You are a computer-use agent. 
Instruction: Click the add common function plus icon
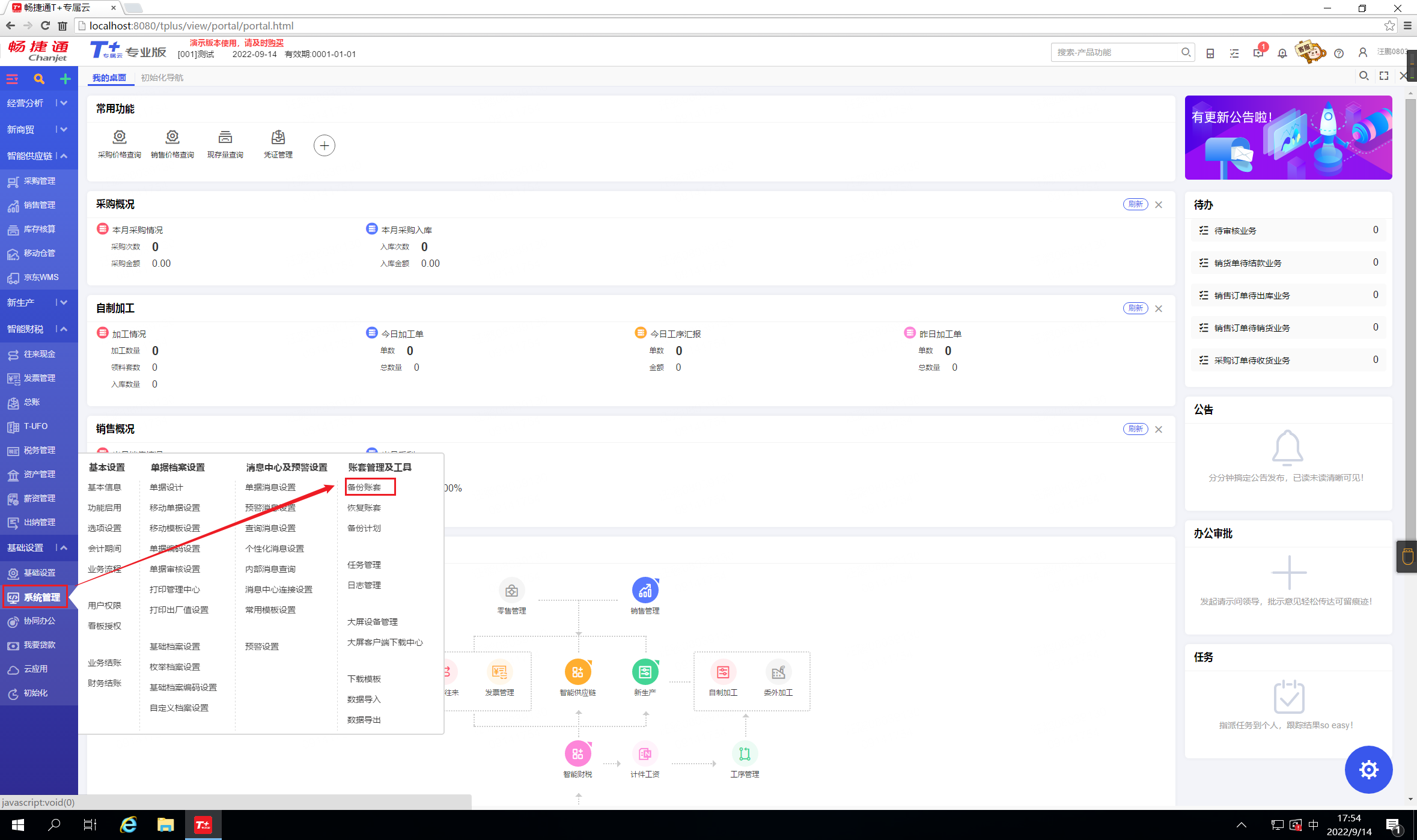pyautogui.click(x=324, y=145)
